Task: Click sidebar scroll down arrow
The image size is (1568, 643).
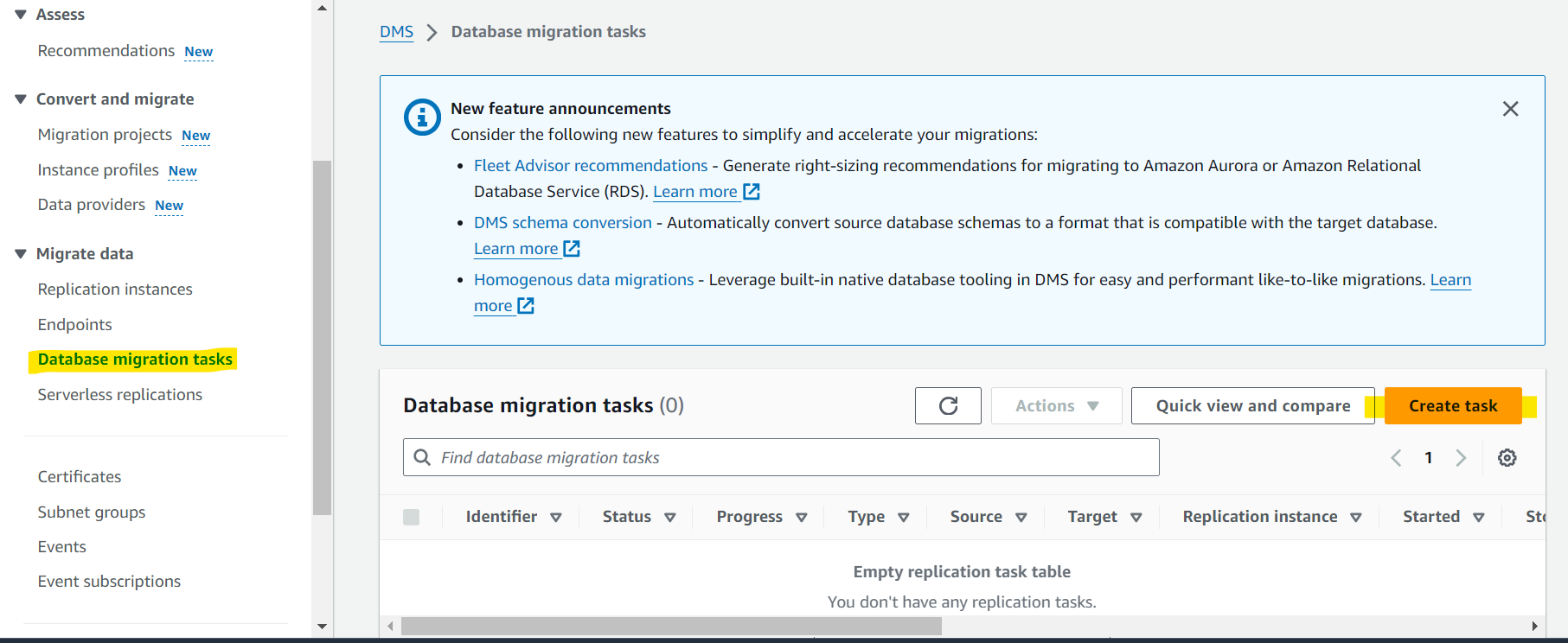Action: coord(323,627)
